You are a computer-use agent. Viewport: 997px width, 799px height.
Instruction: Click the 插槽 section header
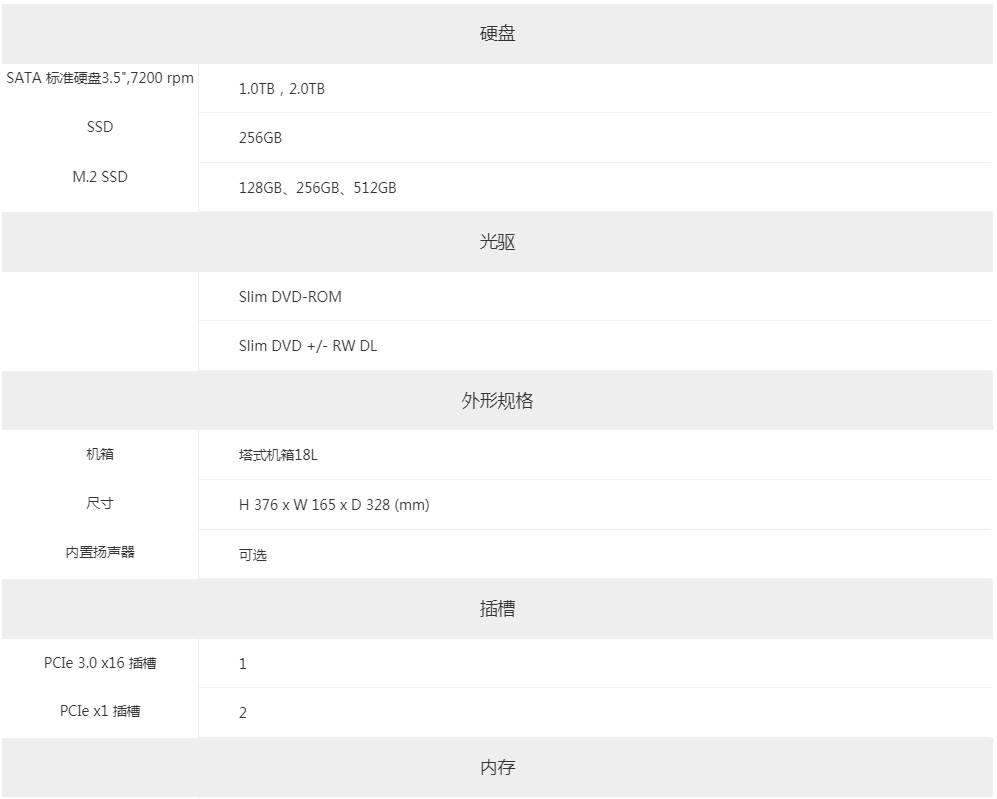pos(497,609)
